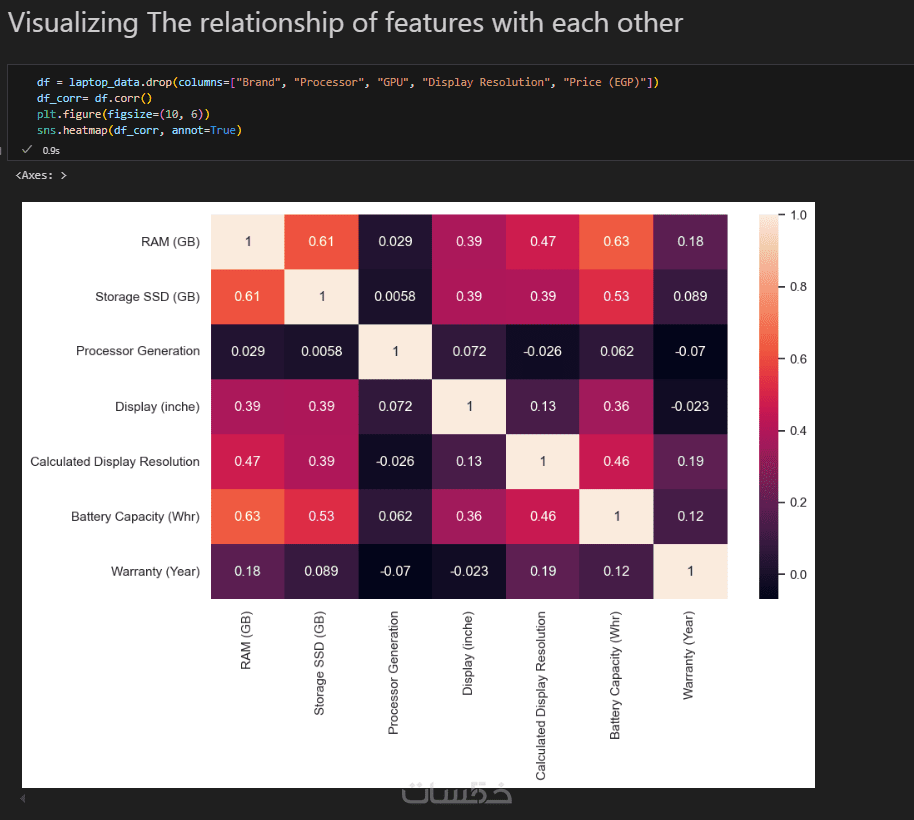Click the scroll-left arrow below the output
The width and height of the screenshot is (914, 820).
pos(22,799)
